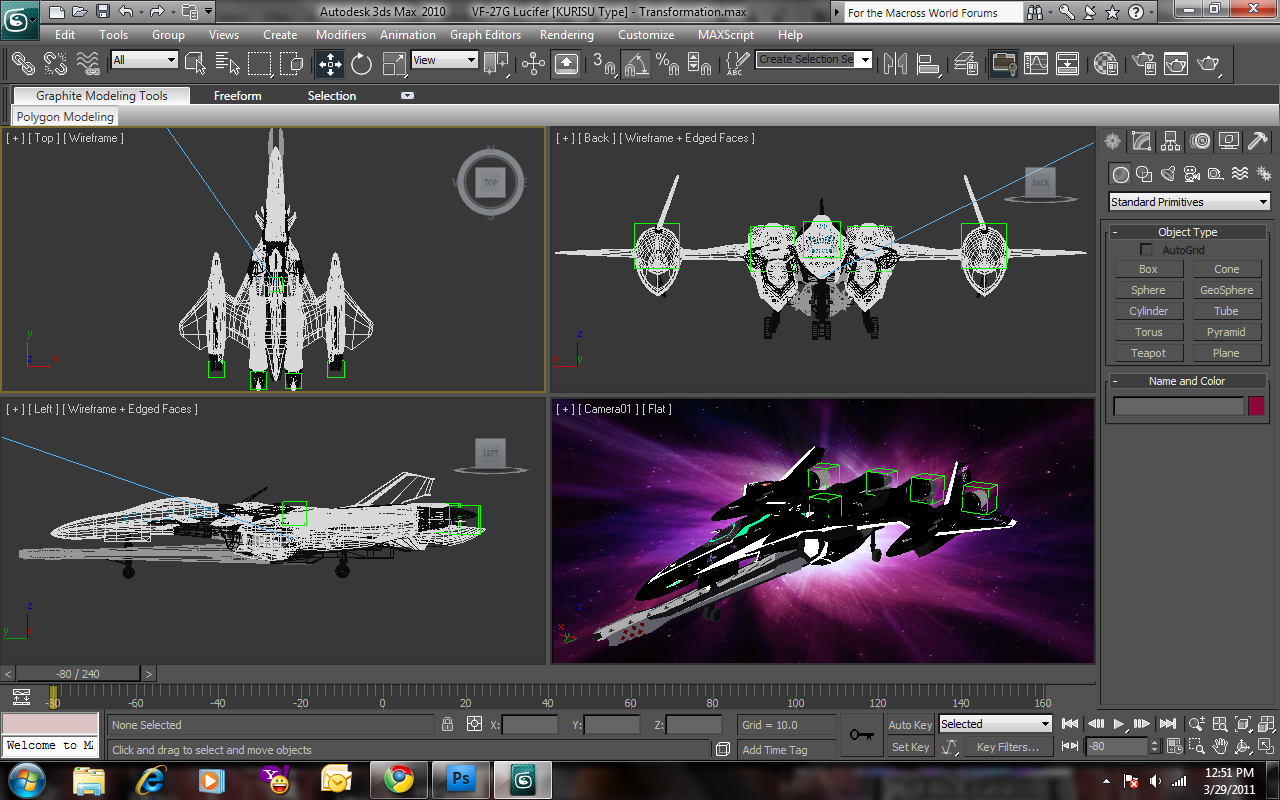Open the reference coordinate View dropdown

click(444, 60)
